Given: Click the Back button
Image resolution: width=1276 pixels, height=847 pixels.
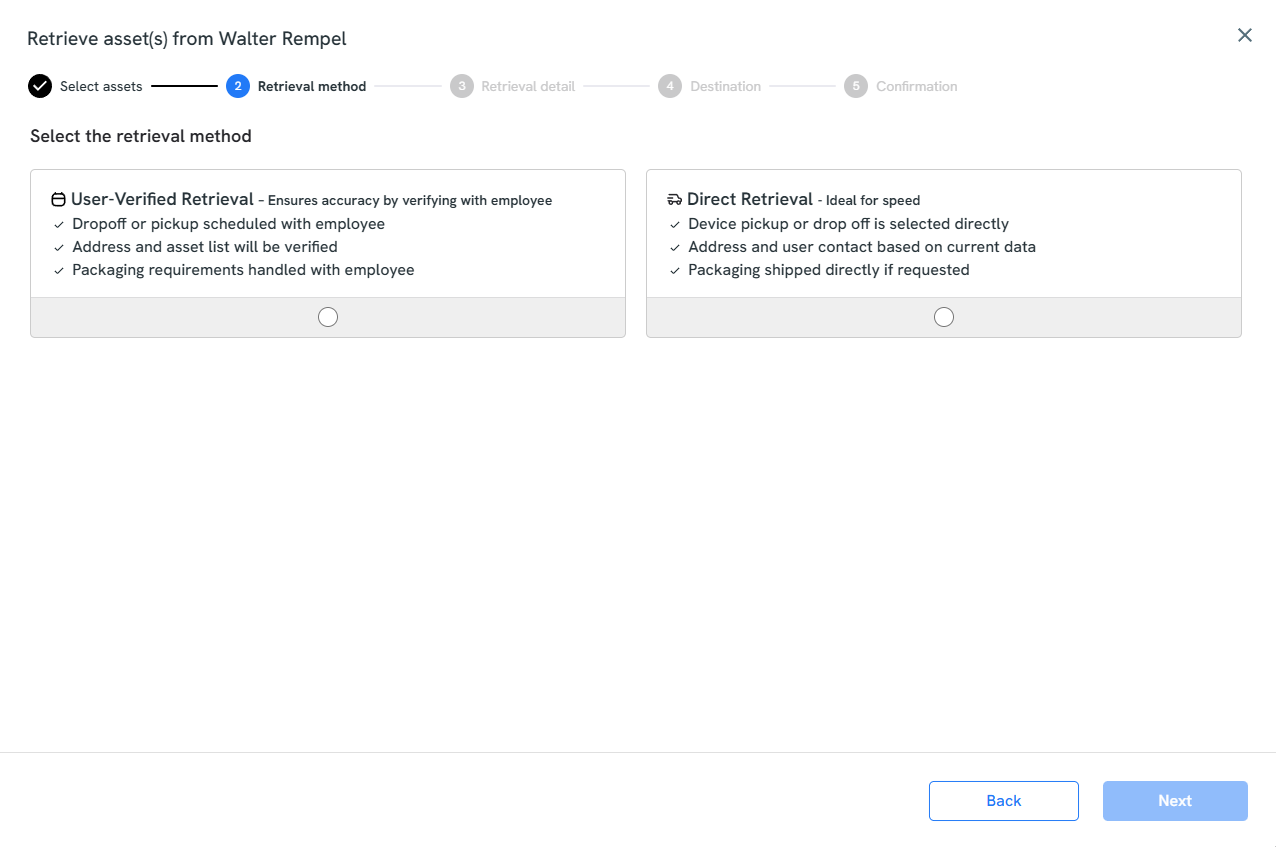Looking at the screenshot, I should point(1004,801).
